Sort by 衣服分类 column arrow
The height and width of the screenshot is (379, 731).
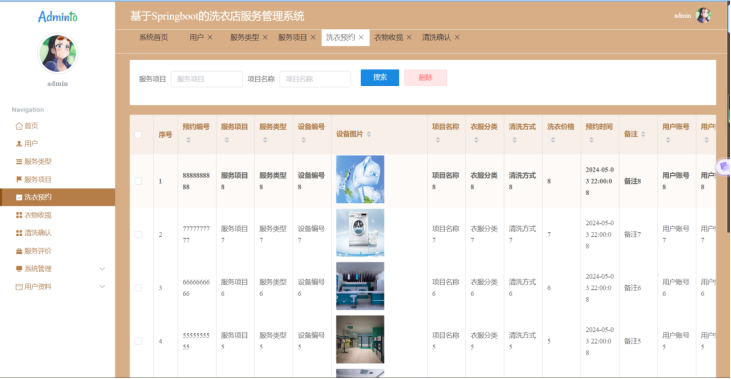(476, 140)
